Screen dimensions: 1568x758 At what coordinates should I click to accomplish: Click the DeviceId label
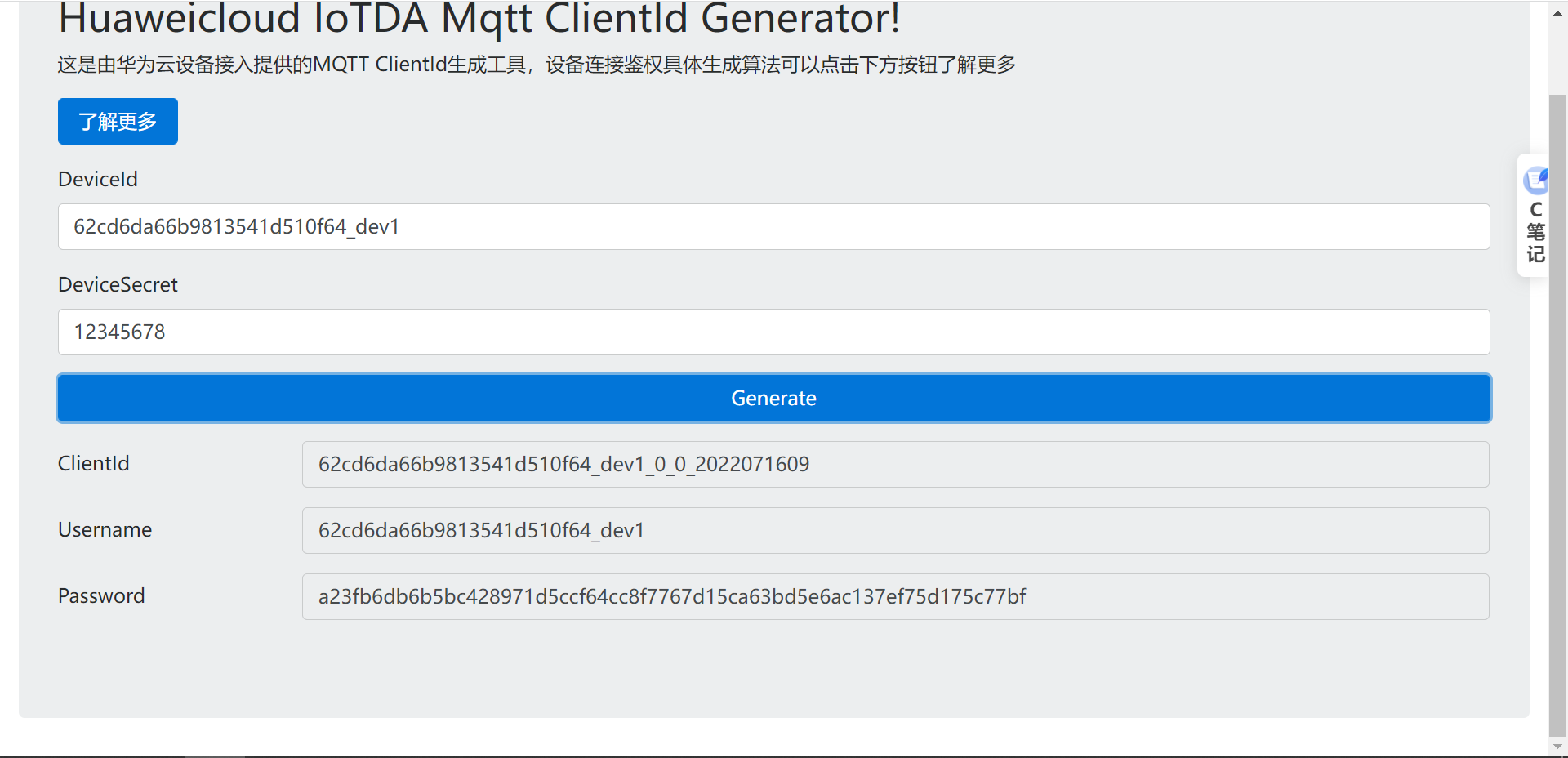98,179
